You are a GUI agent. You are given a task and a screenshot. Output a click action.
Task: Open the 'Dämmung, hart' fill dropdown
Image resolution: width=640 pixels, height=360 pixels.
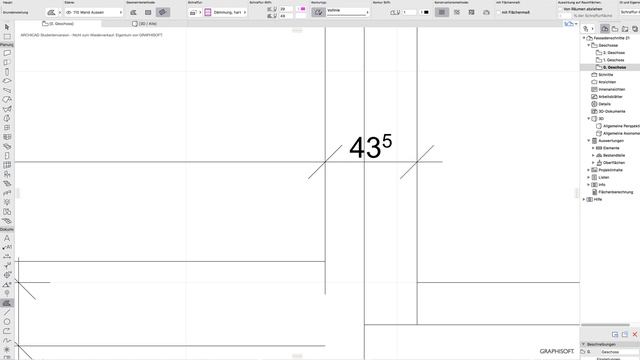click(x=225, y=12)
